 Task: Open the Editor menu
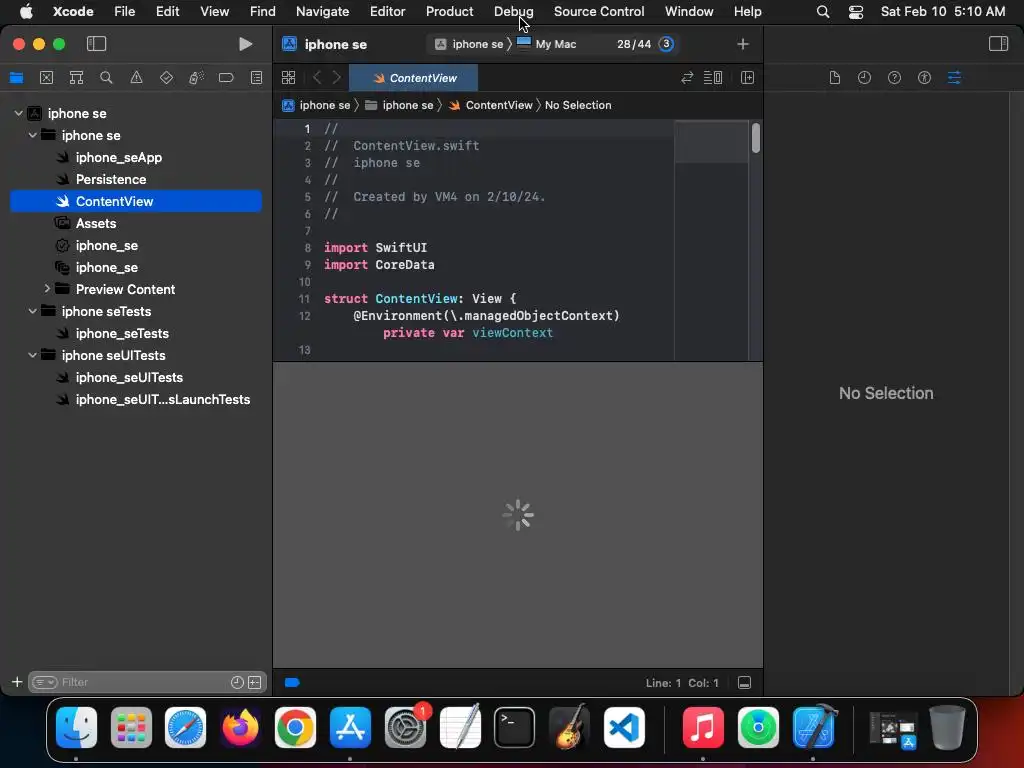(x=387, y=11)
